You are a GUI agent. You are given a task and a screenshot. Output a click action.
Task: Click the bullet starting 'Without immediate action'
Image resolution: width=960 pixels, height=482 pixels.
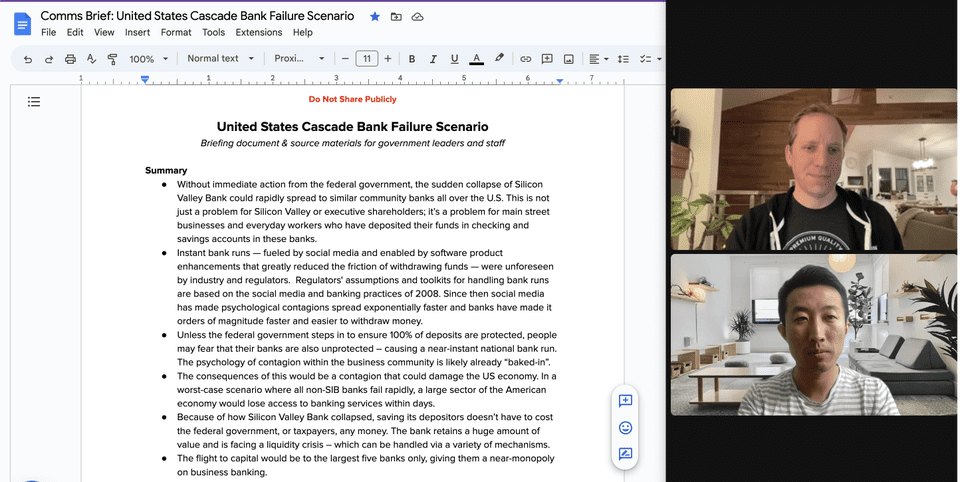pos(364,212)
